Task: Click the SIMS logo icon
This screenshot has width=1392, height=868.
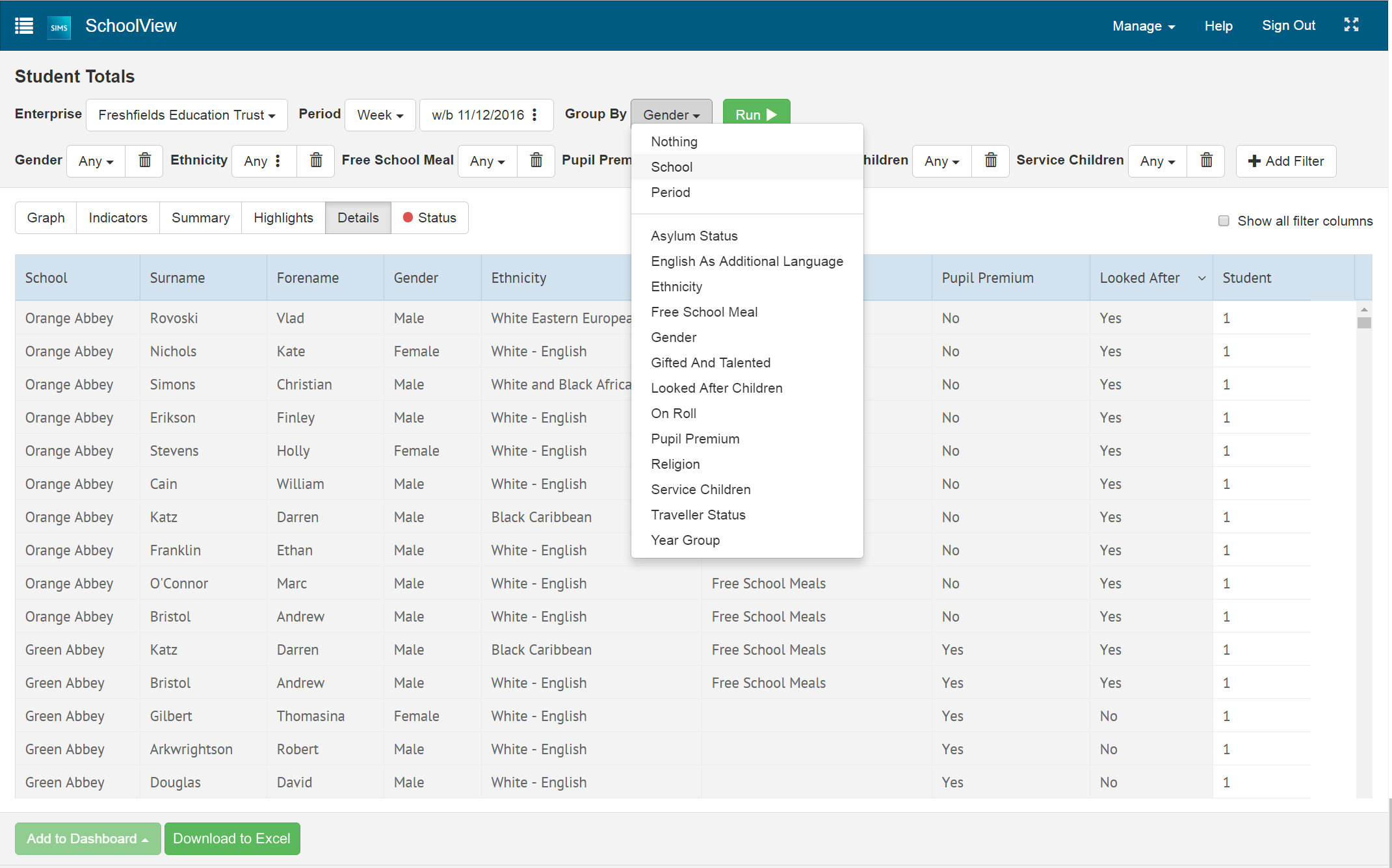Action: pos(59,27)
